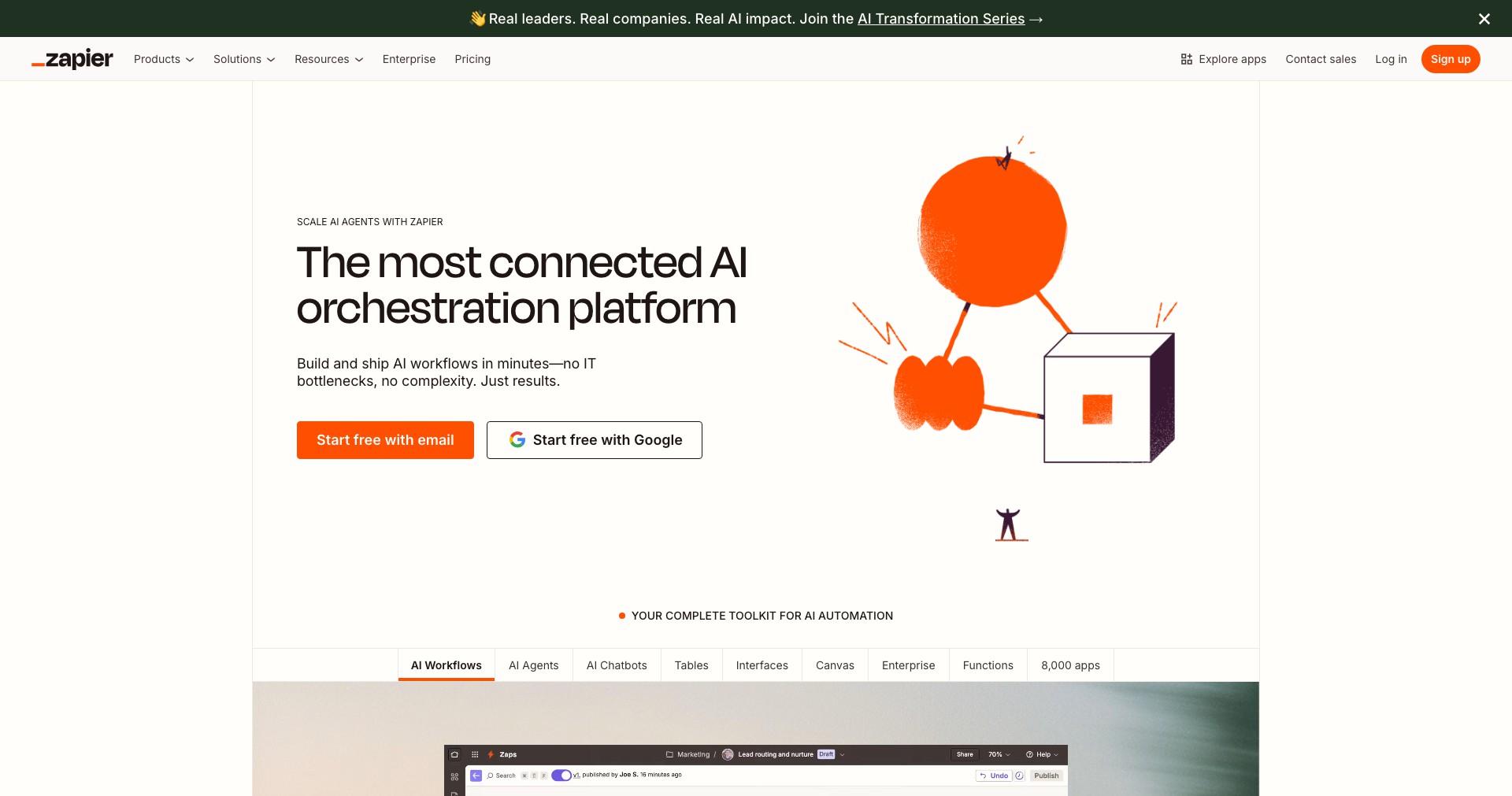Expand the Solutions menu
The width and height of the screenshot is (1512, 796).
(x=244, y=59)
